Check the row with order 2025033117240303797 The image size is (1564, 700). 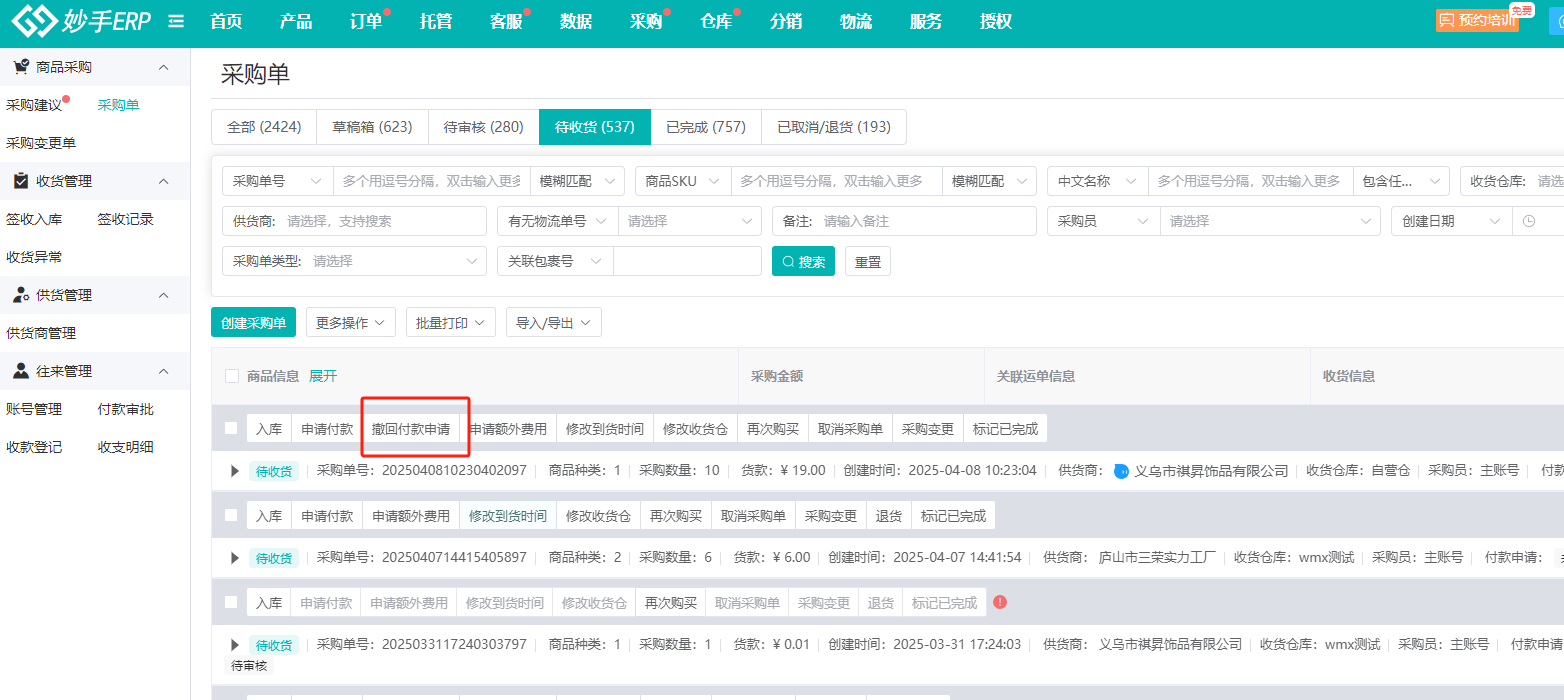coord(231,602)
